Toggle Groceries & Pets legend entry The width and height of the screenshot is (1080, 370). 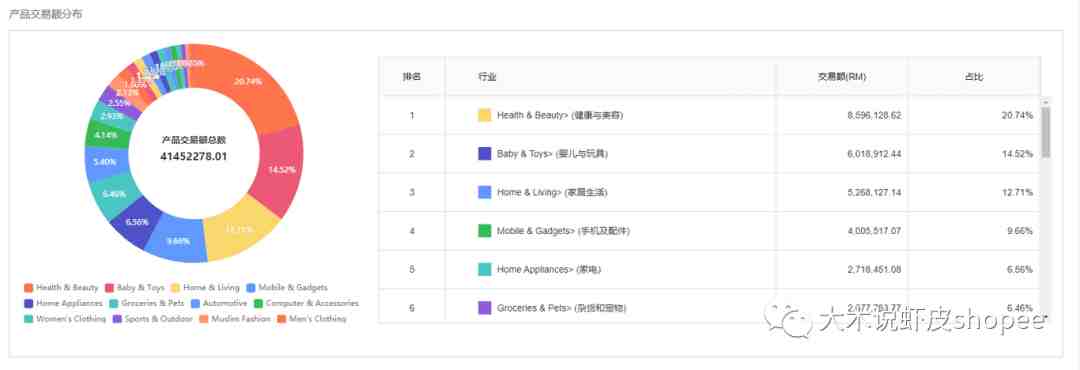tap(147, 303)
